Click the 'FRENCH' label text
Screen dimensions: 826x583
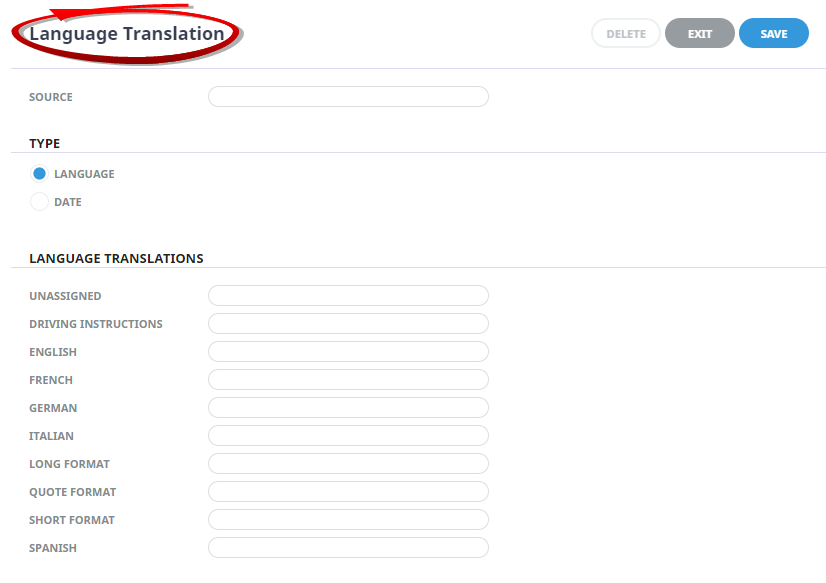coord(51,380)
